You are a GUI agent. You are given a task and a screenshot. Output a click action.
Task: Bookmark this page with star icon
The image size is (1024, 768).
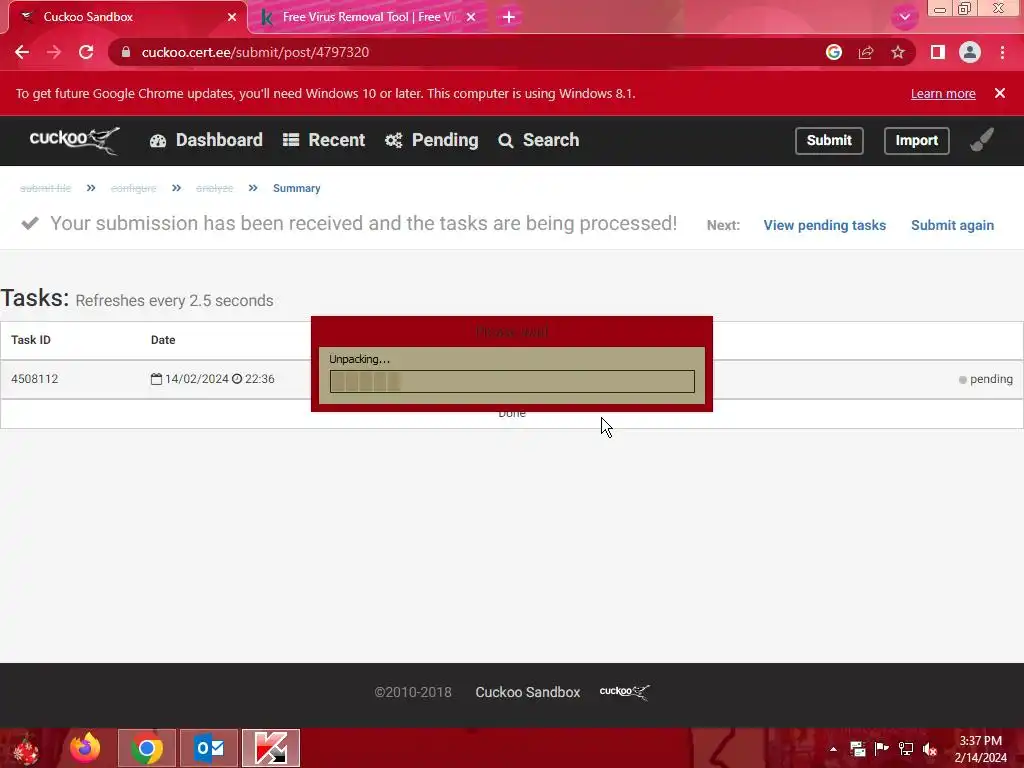coord(898,52)
